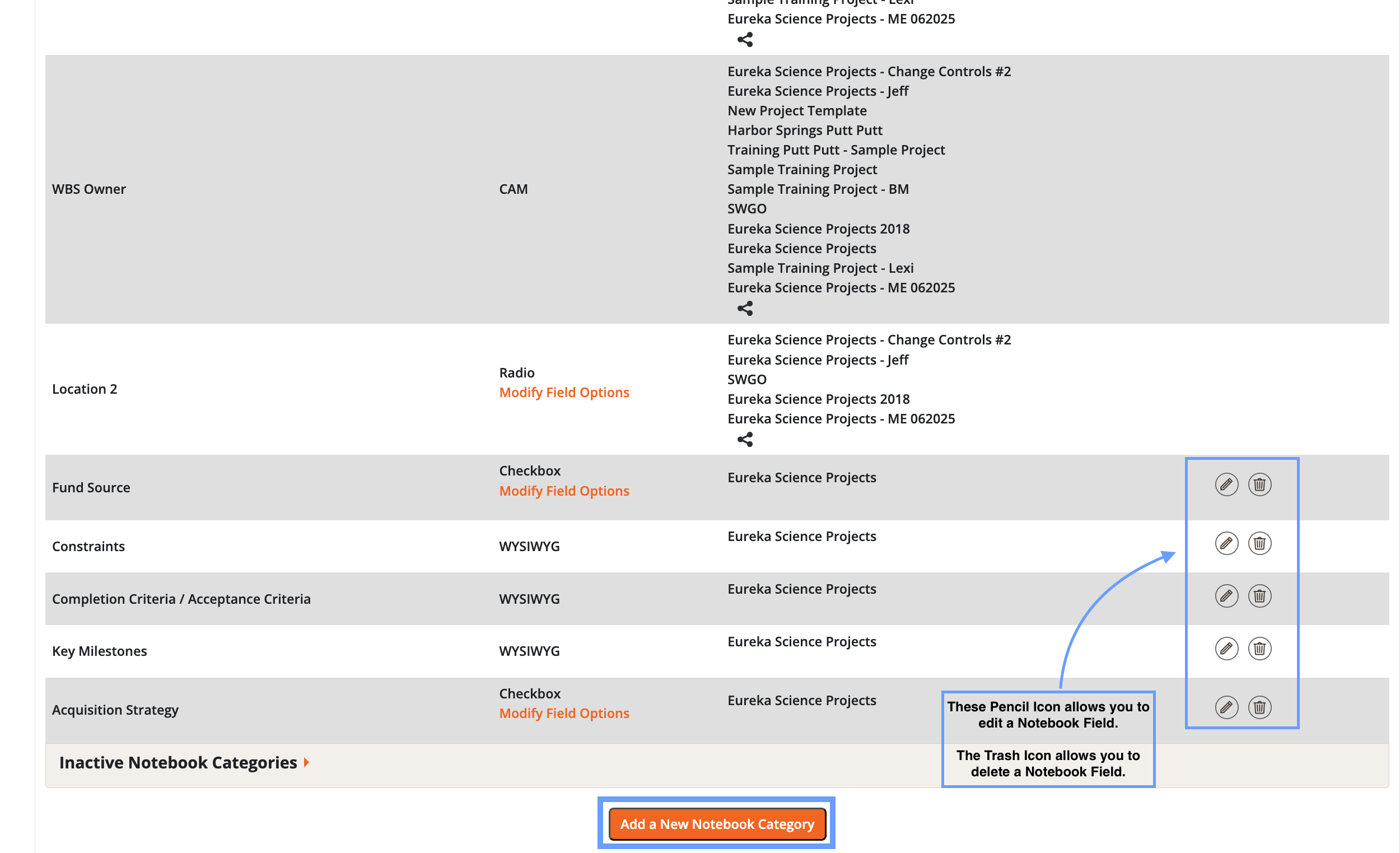Delete the Acquisition Strategy field
Viewport: 1400px width, 853px height.
(1259, 707)
